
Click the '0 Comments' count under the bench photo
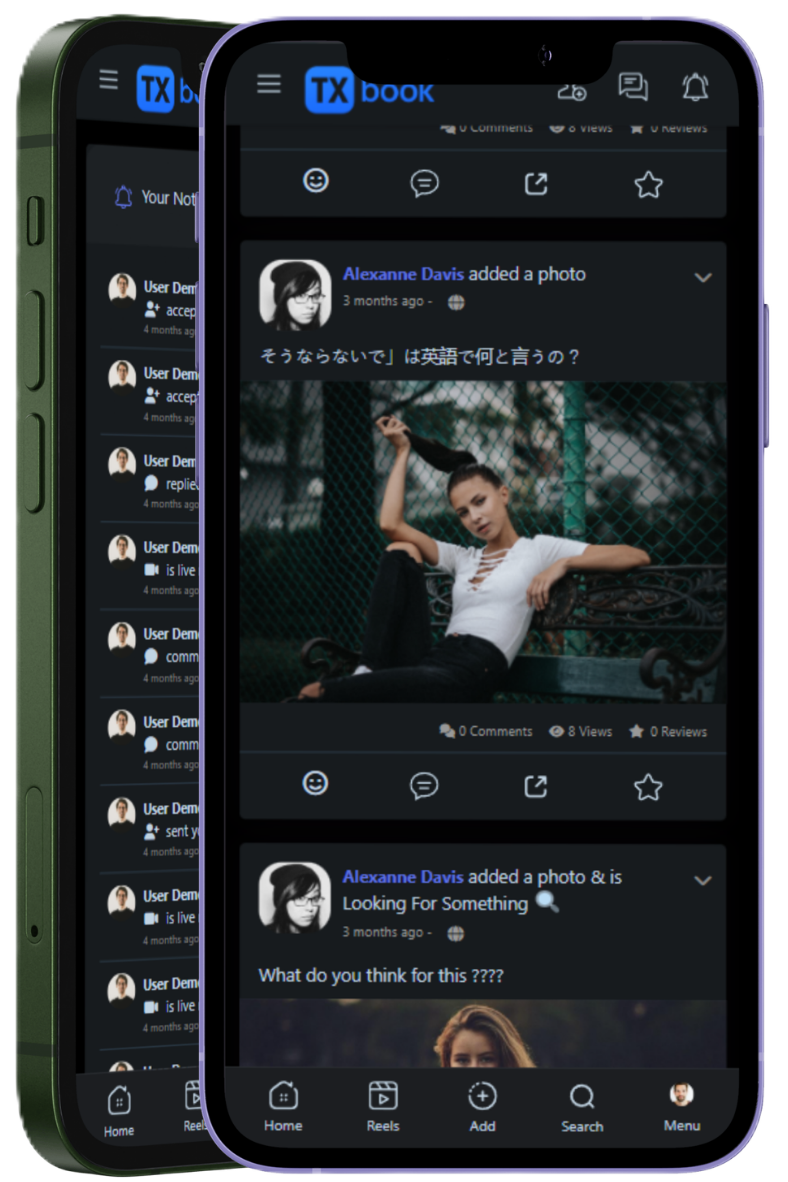[x=486, y=731]
